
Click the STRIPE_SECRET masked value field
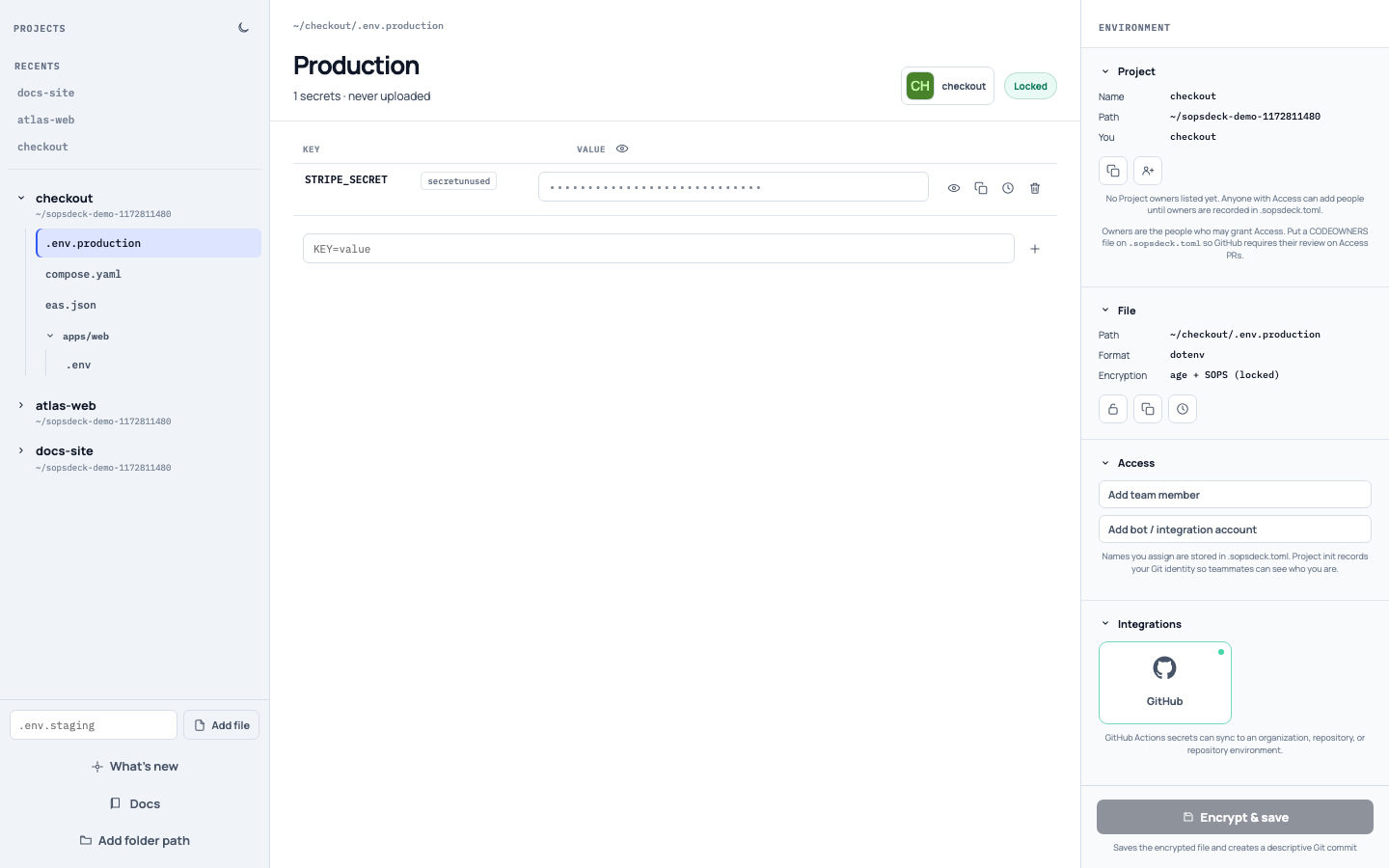coord(733,187)
